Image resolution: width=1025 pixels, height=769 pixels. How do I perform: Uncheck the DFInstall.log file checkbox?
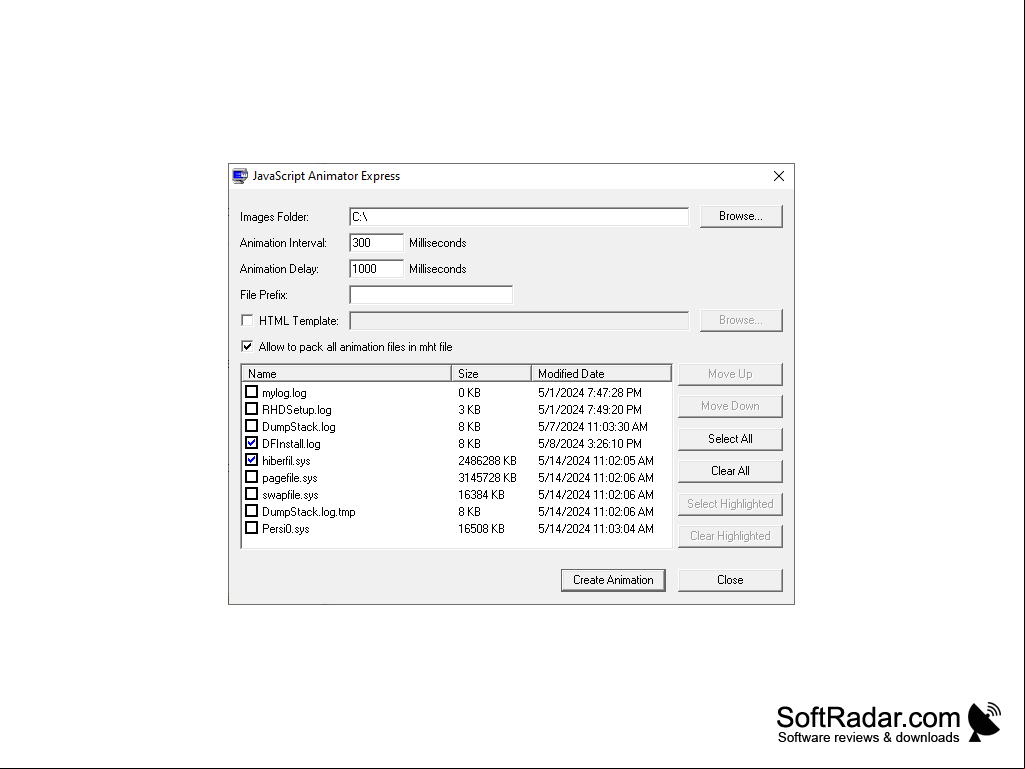(252, 443)
